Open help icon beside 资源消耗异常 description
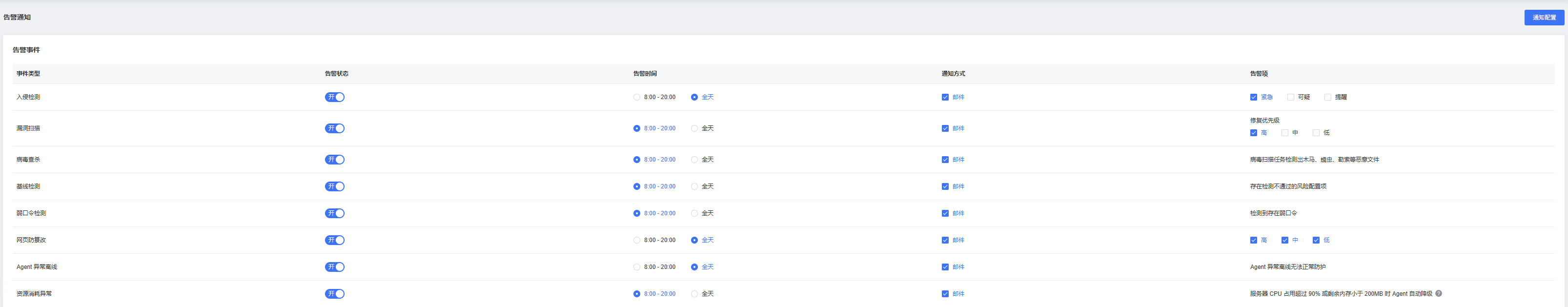1568x307 pixels. [1439, 294]
